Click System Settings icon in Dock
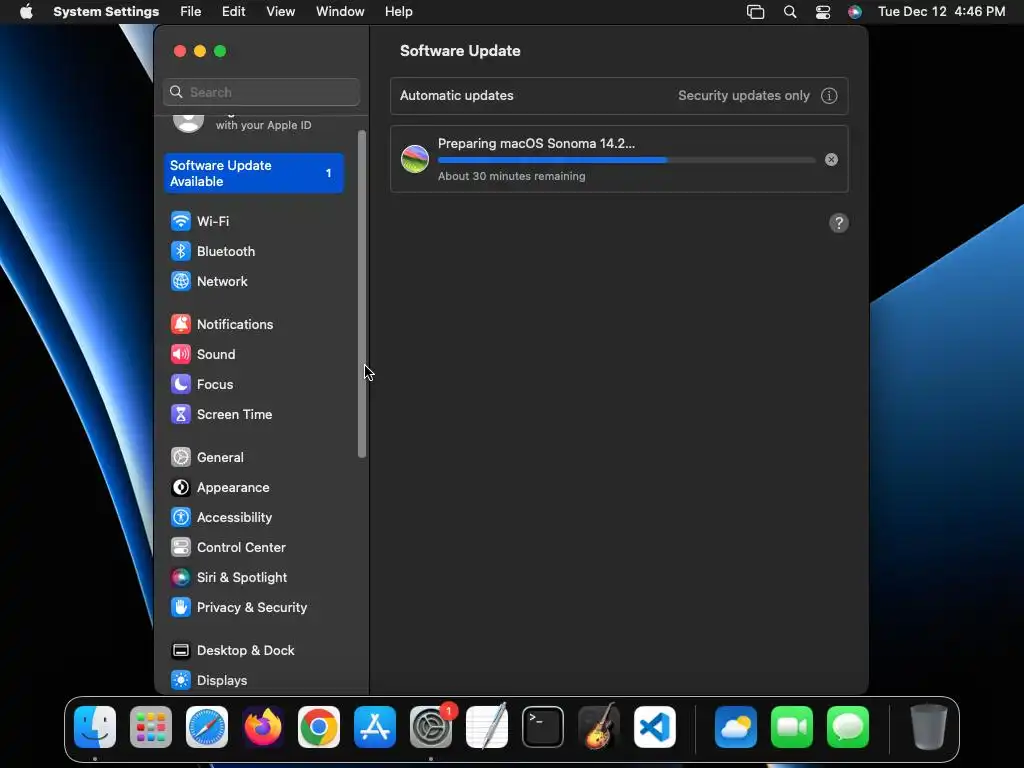 (x=431, y=727)
